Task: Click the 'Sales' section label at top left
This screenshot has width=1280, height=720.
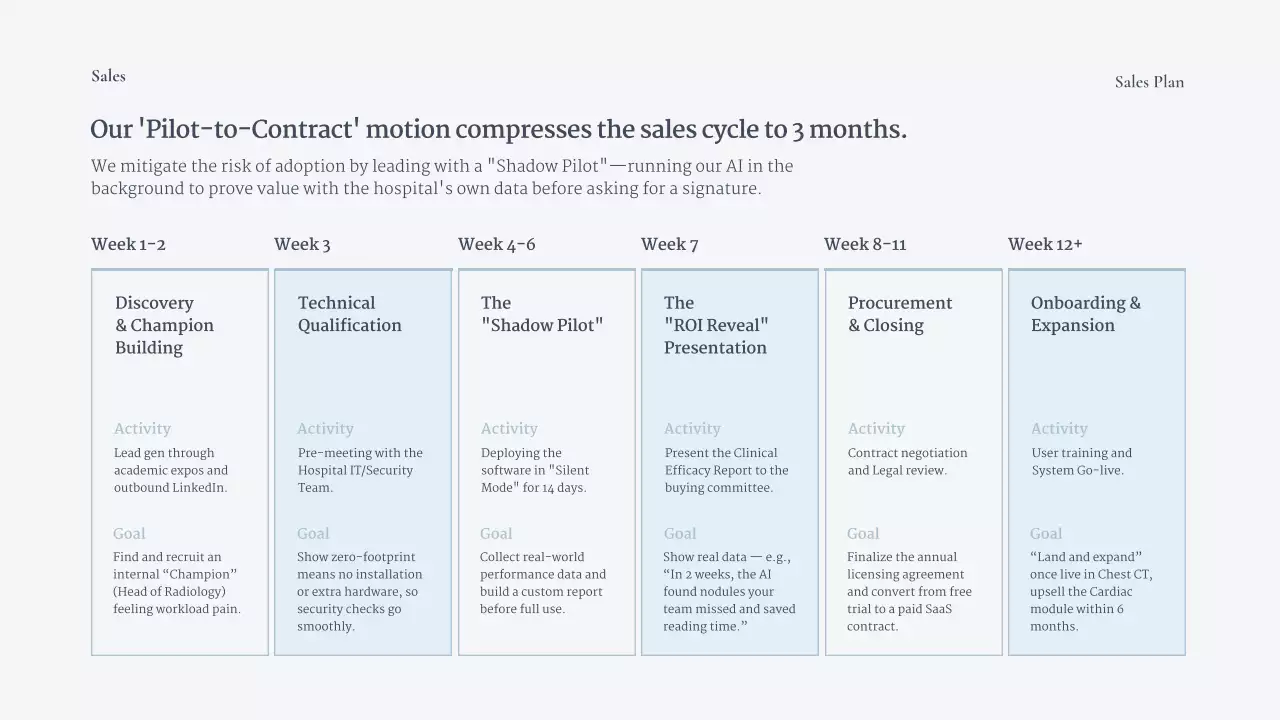Action: pyautogui.click(x=108, y=76)
